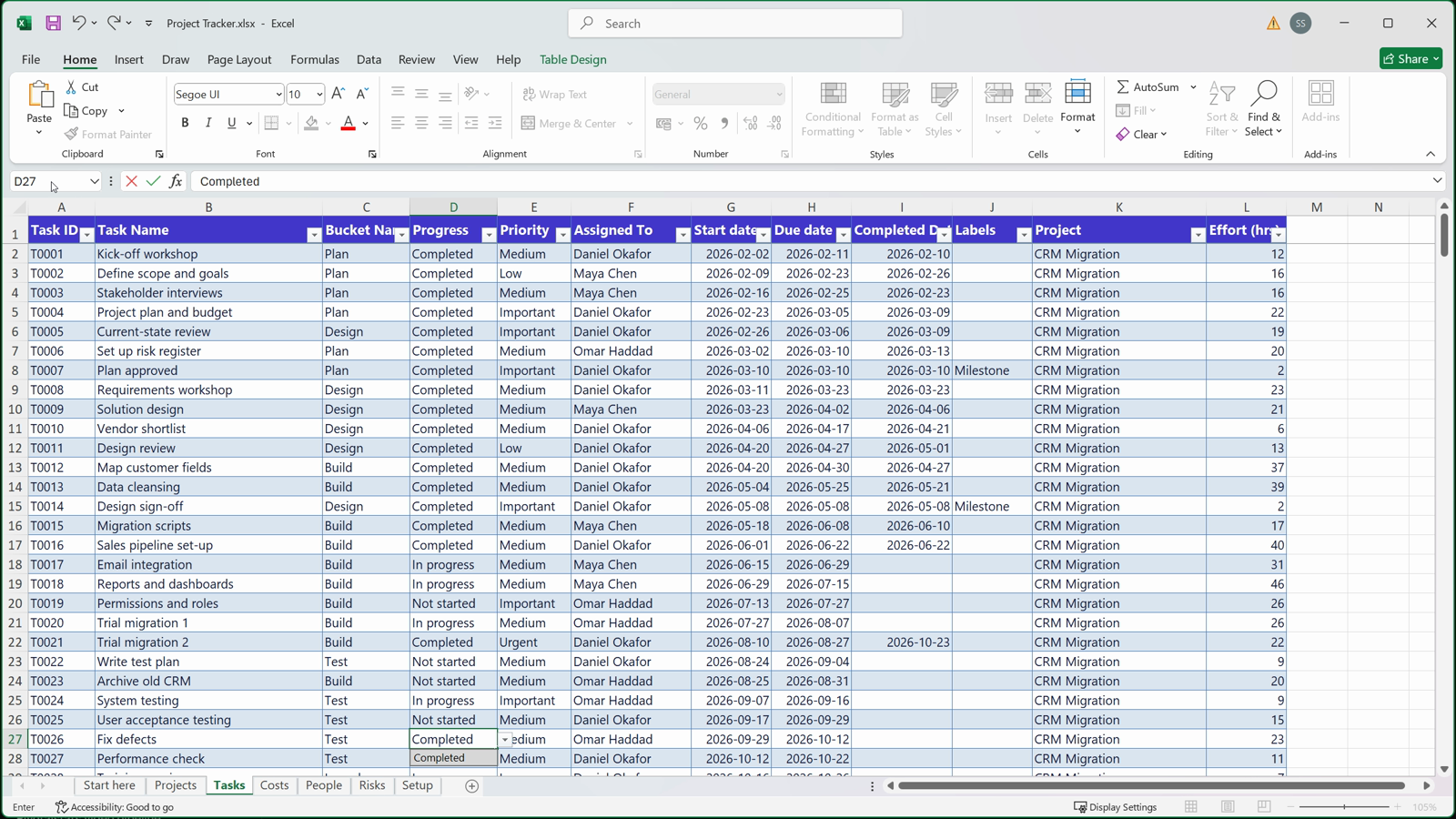1456x819 pixels.
Task: Switch to Page Layout view in status bar
Action: click(x=1228, y=806)
